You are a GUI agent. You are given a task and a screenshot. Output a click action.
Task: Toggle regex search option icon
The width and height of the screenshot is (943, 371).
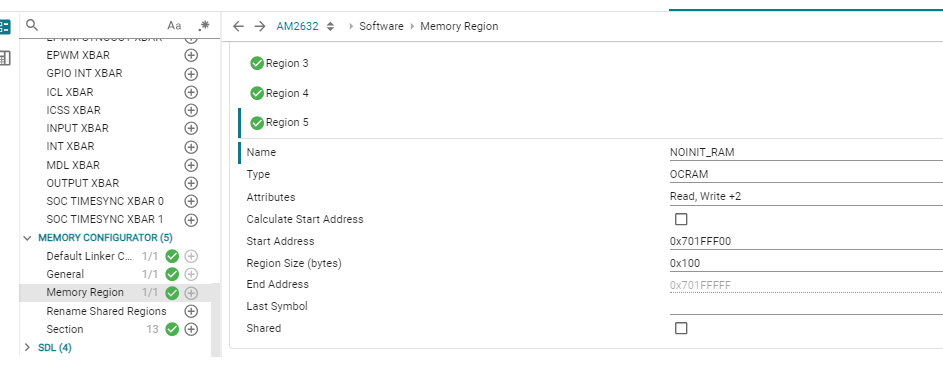coord(204,25)
